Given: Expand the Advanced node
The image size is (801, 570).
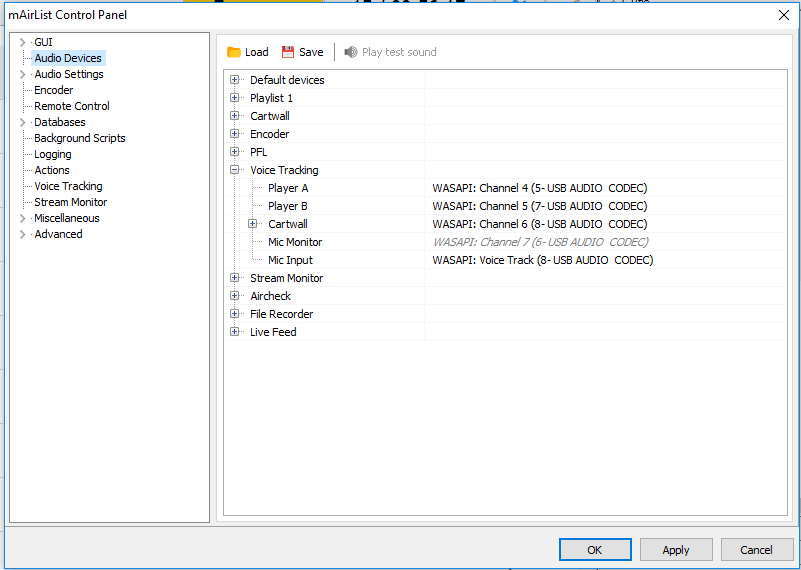Looking at the screenshot, I should (22, 234).
